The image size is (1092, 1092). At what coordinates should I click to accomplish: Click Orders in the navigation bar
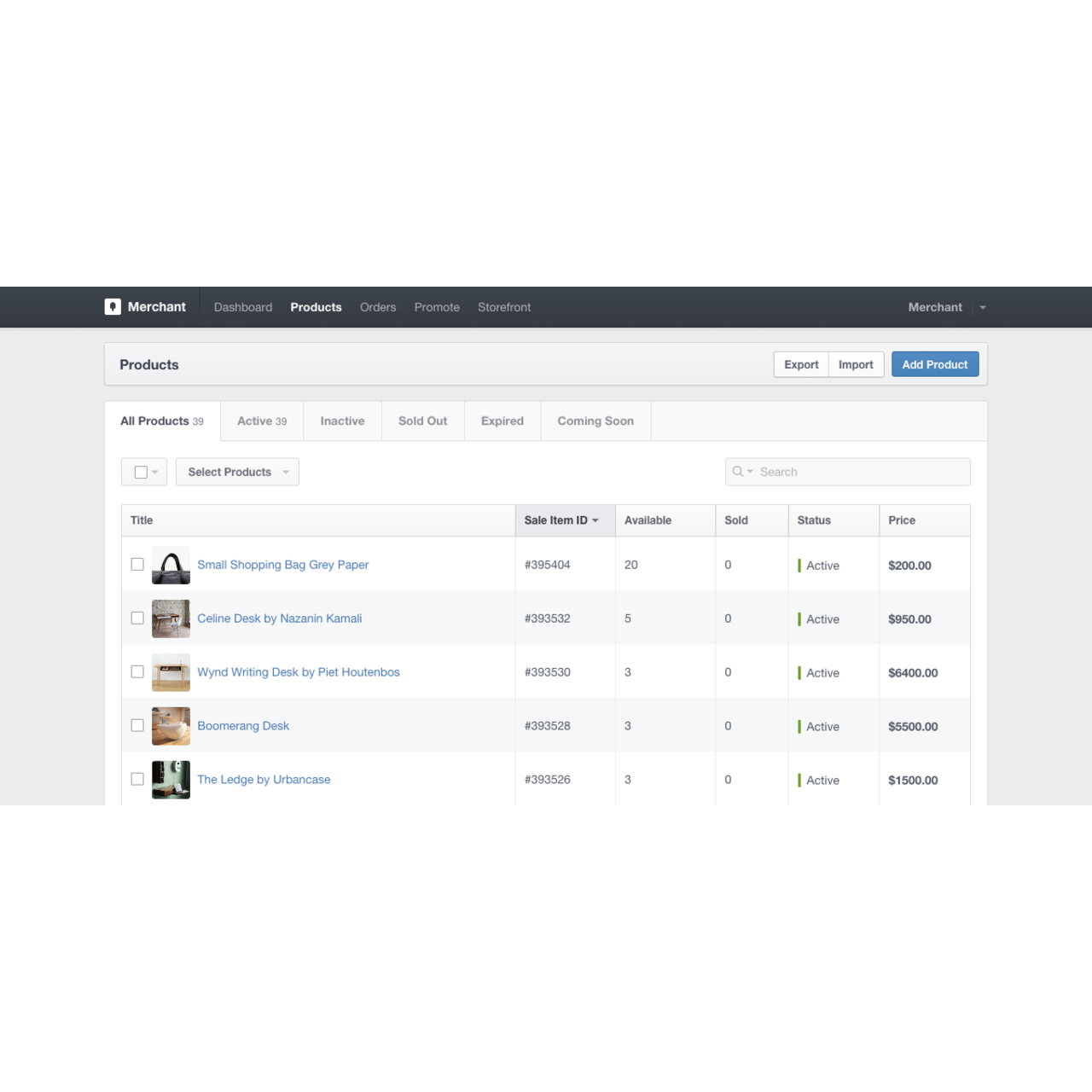[x=377, y=307]
